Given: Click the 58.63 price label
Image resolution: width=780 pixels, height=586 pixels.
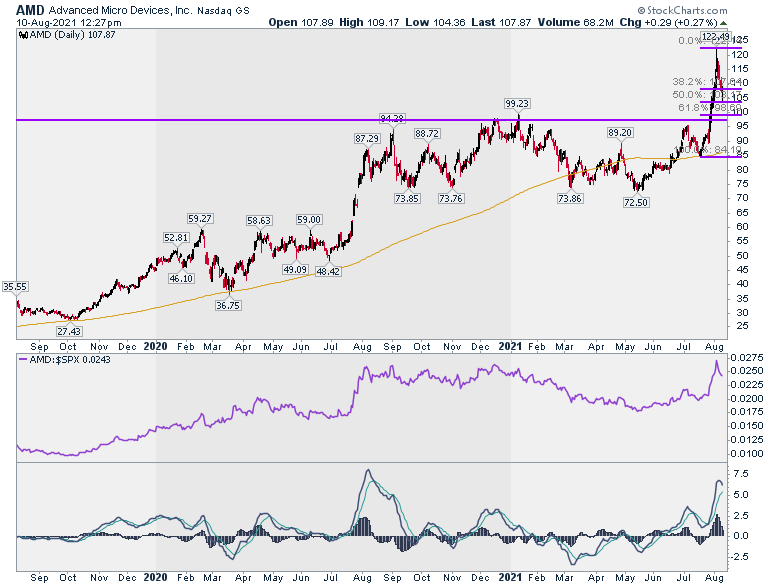Looking at the screenshot, I should click(259, 220).
